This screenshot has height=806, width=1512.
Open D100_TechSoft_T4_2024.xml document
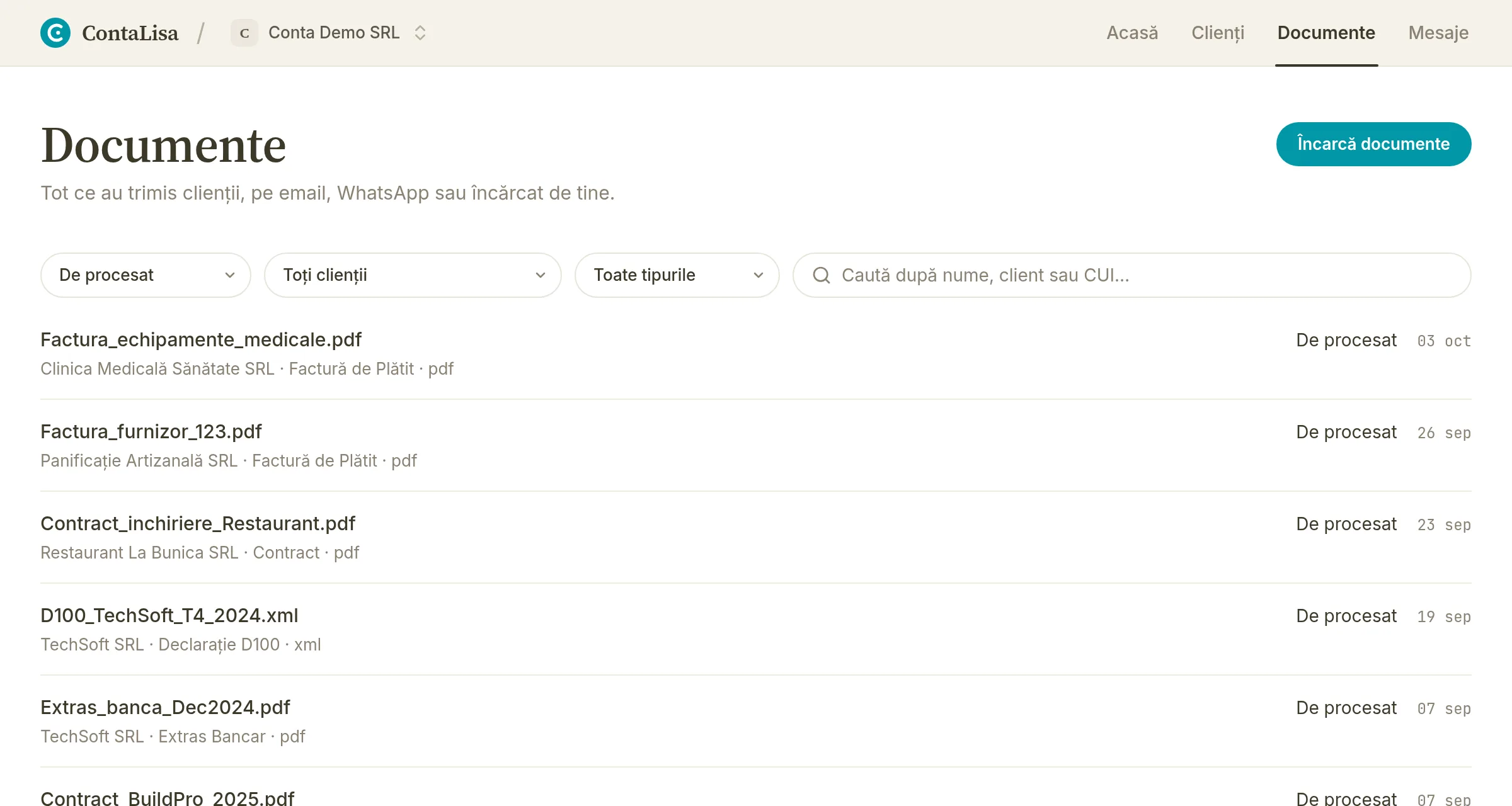169,616
